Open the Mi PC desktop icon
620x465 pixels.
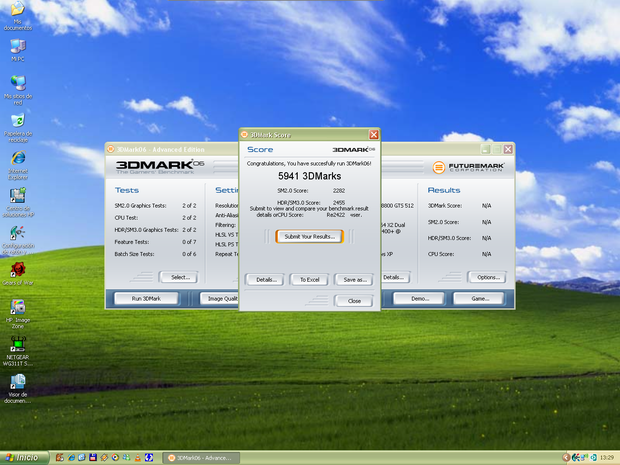point(16,47)
